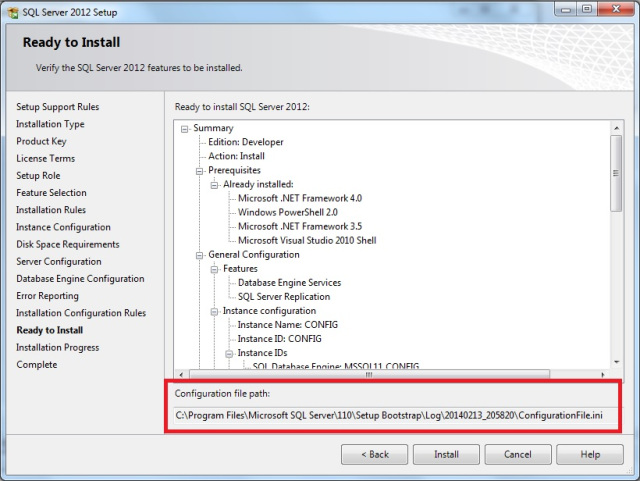Select the Setup Support Rules step
Screen dimensions: 640x481
[58, 107]
